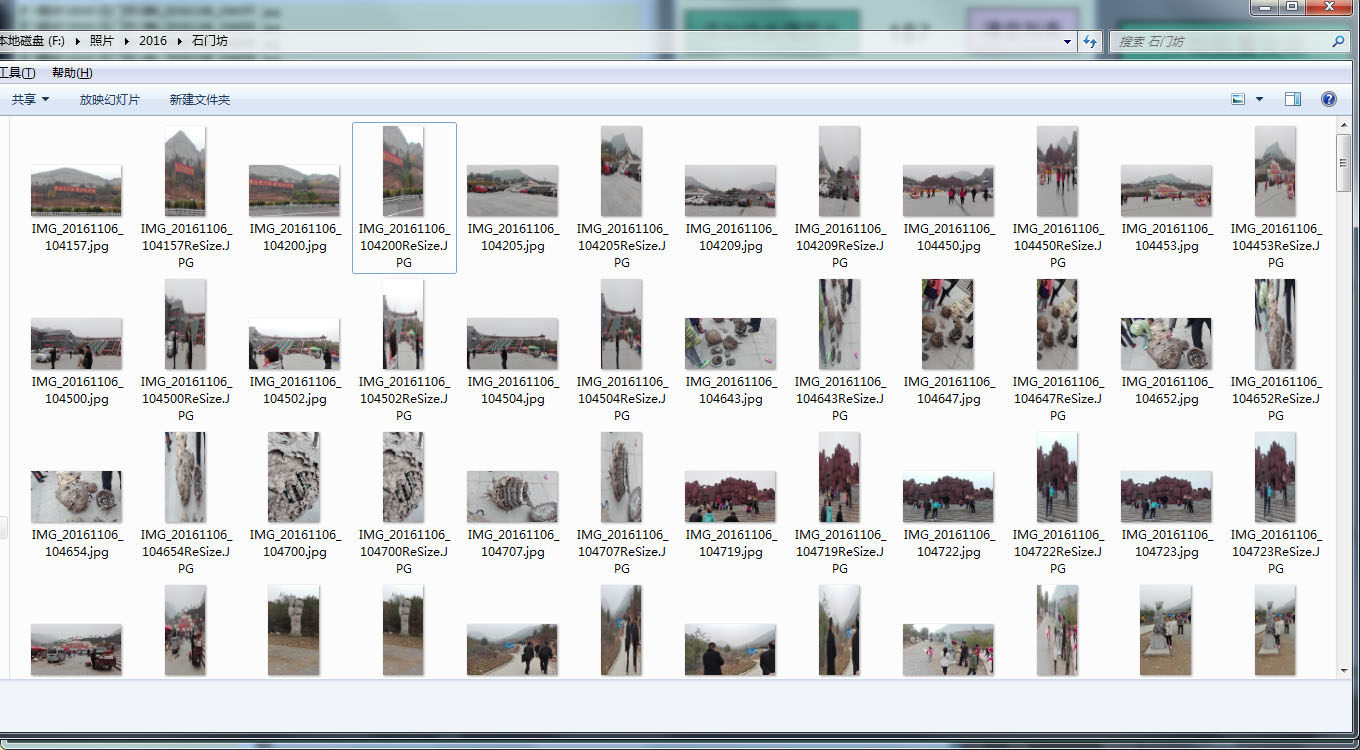The height and width of the screenshot is (750, 1360).
Task: Click file name IMG_20161106_104700ReSize.JPG
Action: (404, 551)
